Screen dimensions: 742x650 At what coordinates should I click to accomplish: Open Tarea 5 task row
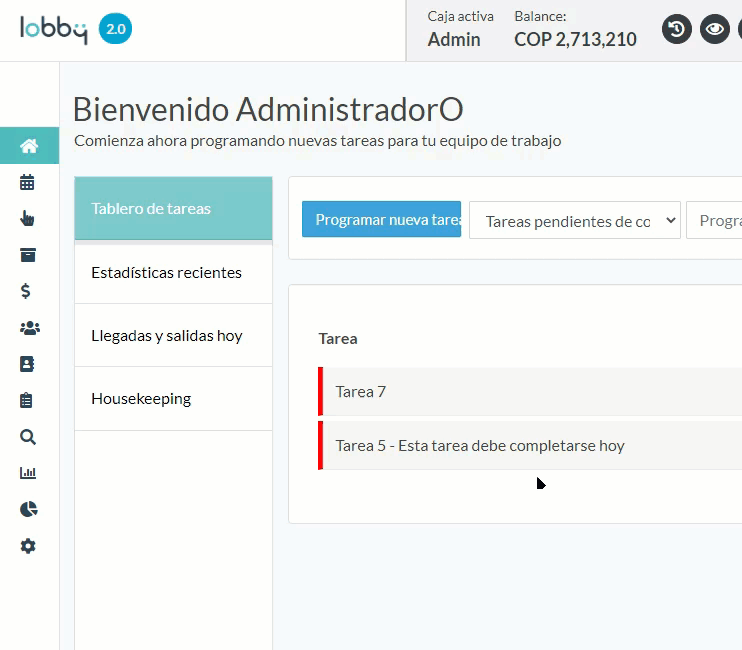(530, 446)
